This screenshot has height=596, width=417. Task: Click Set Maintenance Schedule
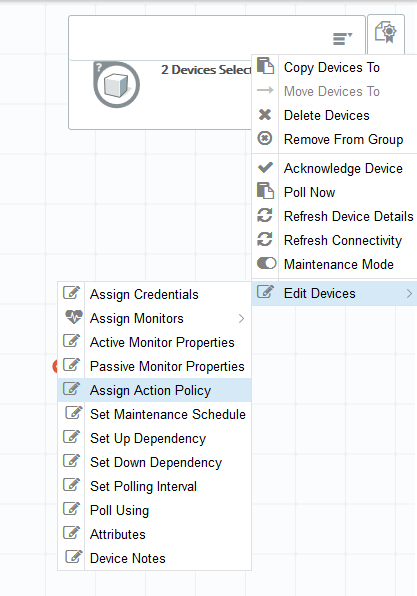154,414
